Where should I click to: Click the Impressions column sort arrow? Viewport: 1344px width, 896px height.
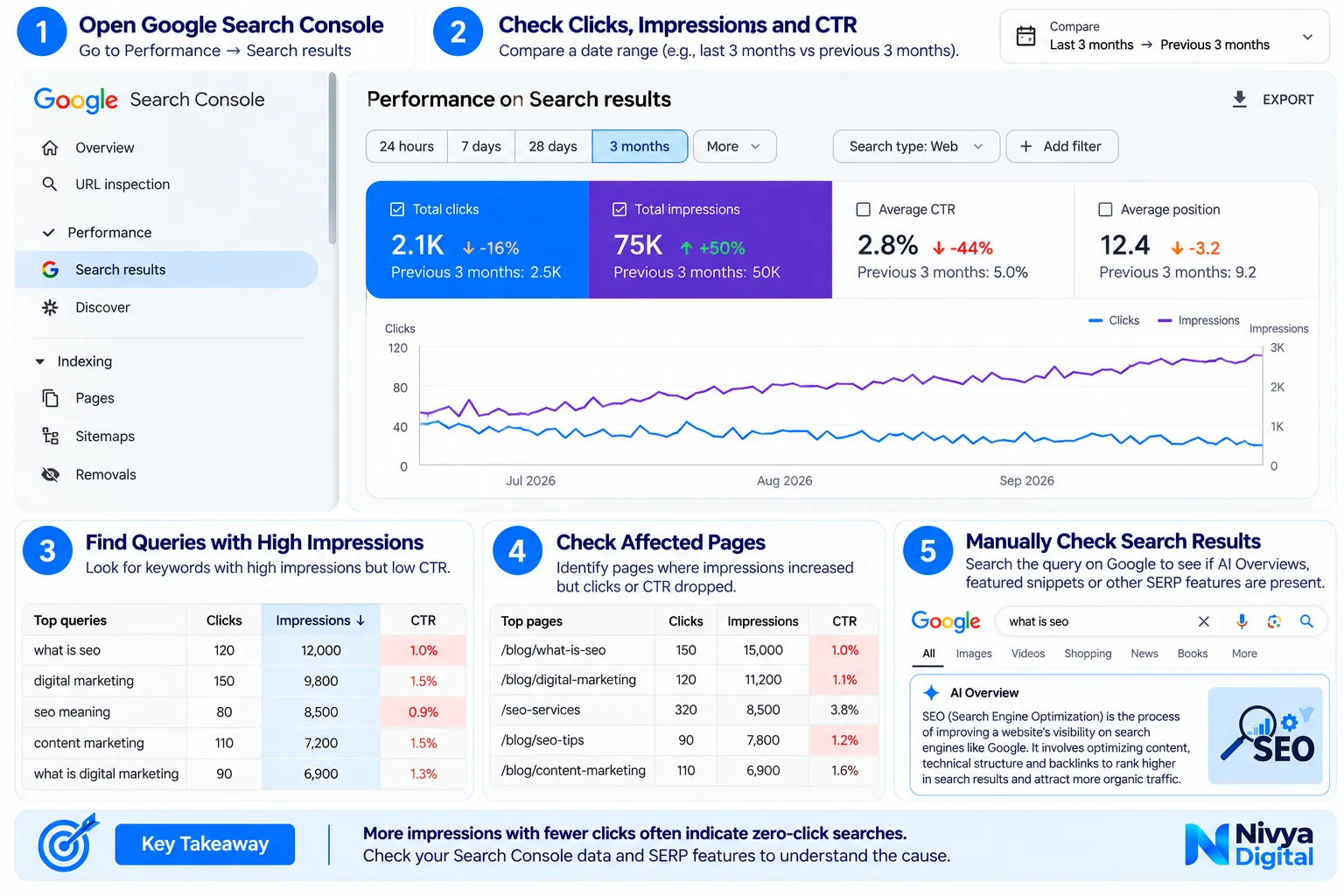[x=360, y=620]
